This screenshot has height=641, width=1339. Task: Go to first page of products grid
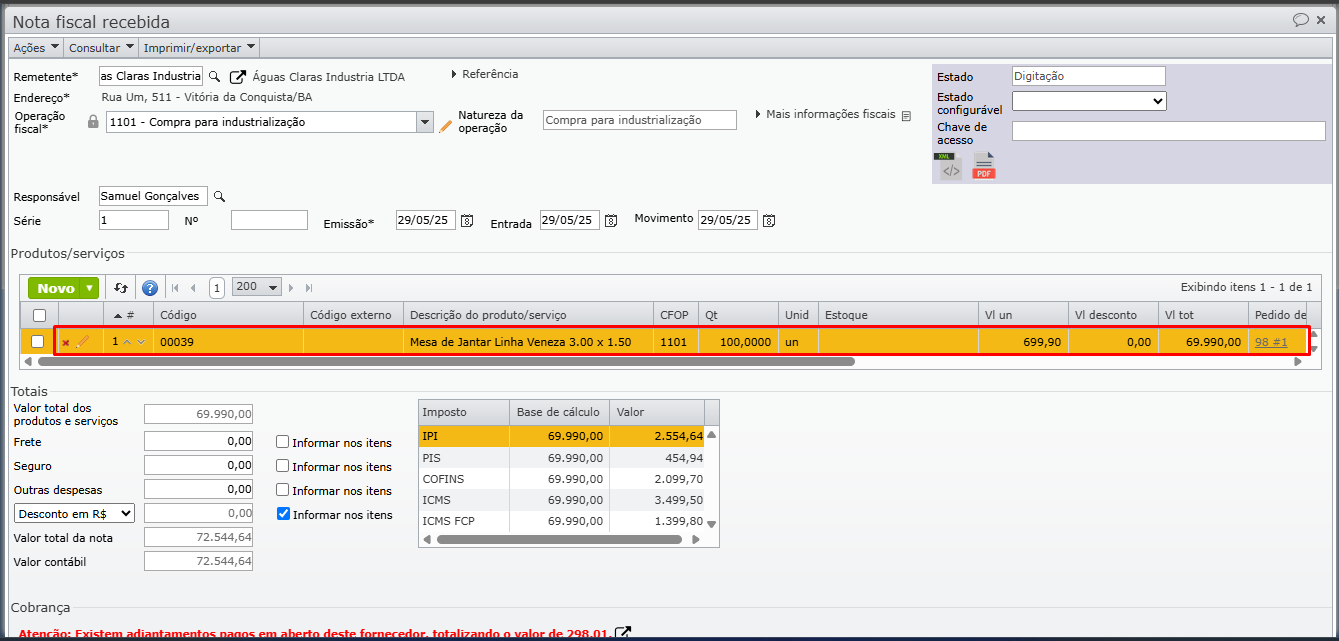click(x=176, y=288)
